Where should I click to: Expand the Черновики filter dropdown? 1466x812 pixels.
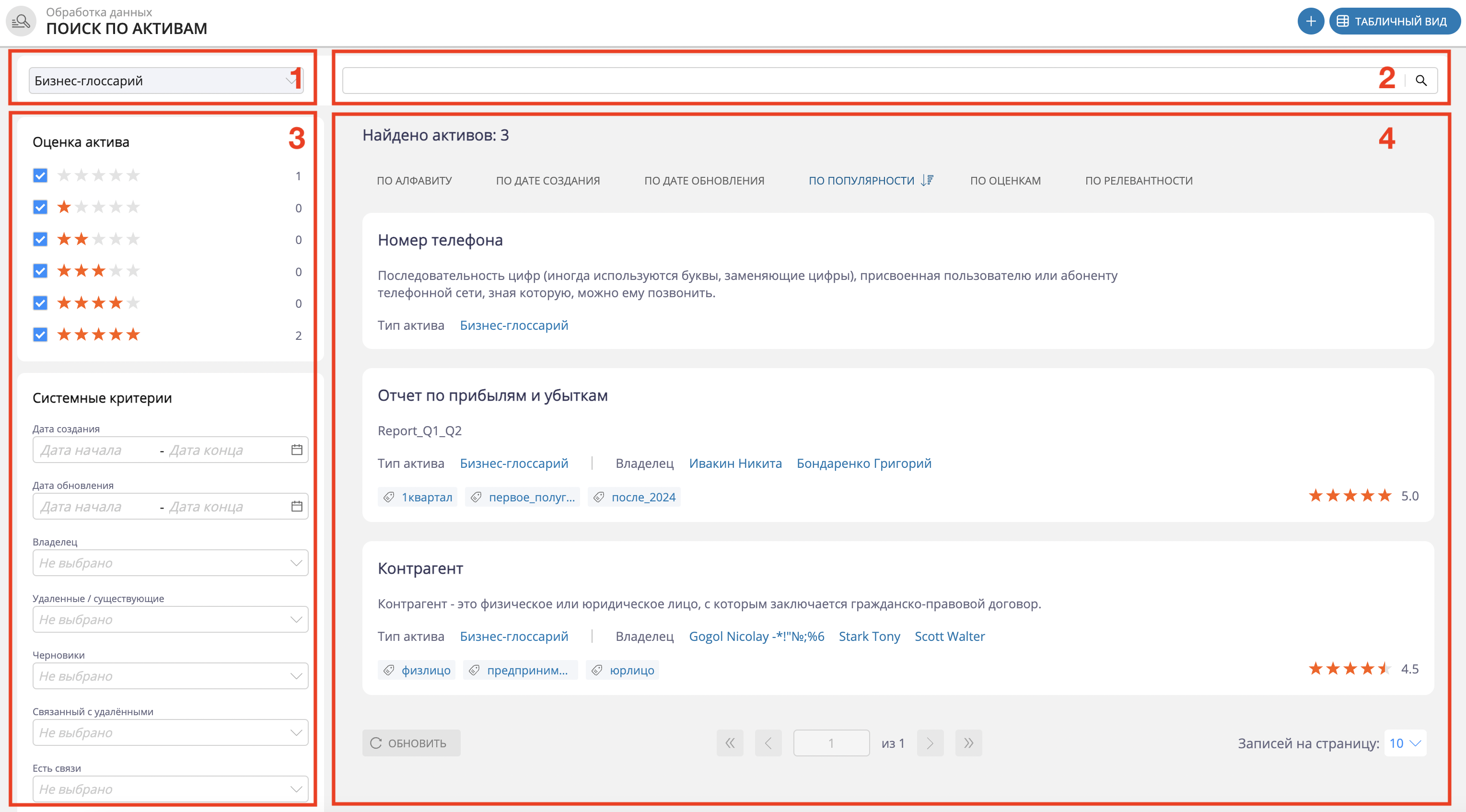(170, 676)
